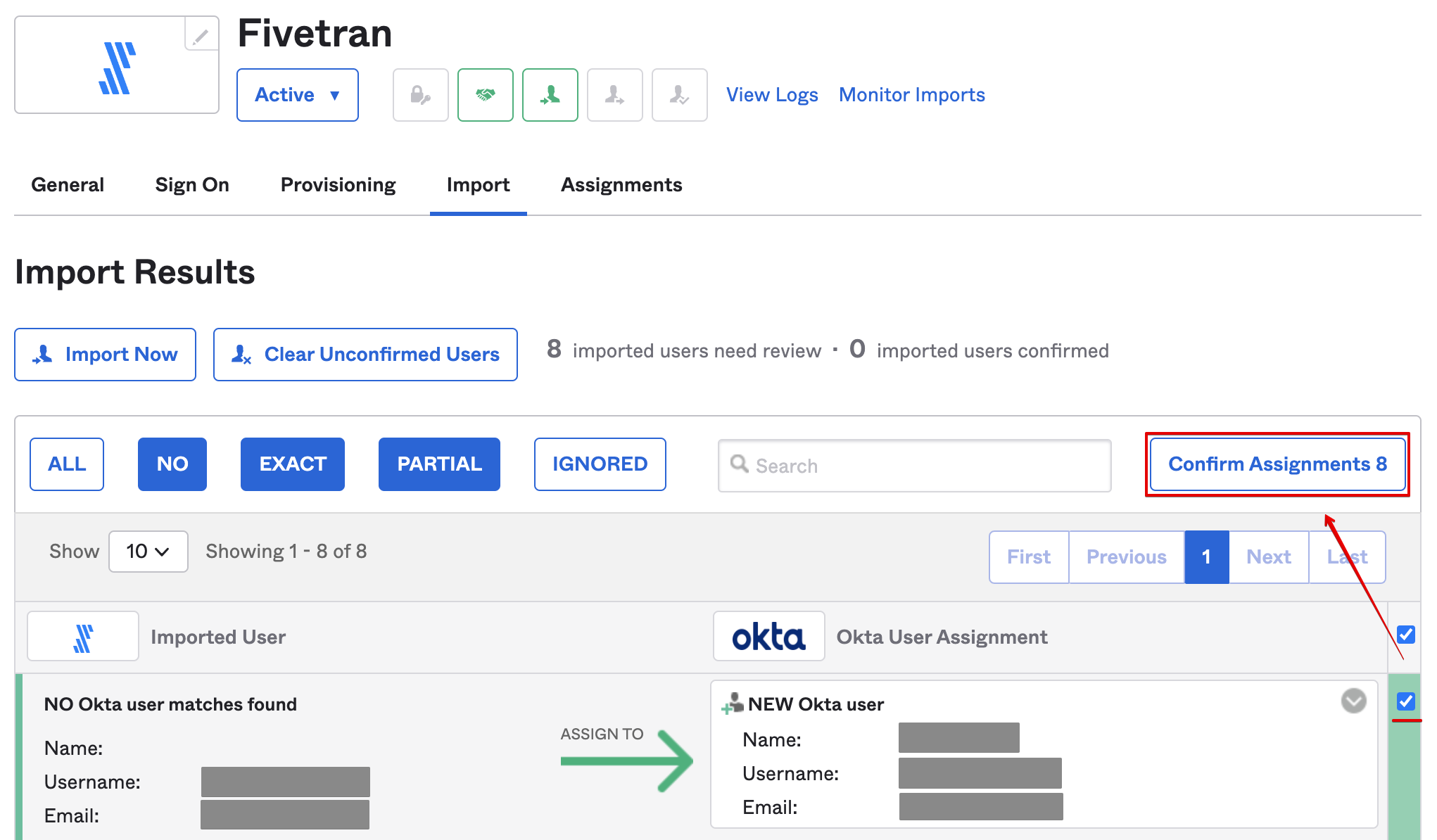Click the grey user checkmark sync icon

point(680,95)
